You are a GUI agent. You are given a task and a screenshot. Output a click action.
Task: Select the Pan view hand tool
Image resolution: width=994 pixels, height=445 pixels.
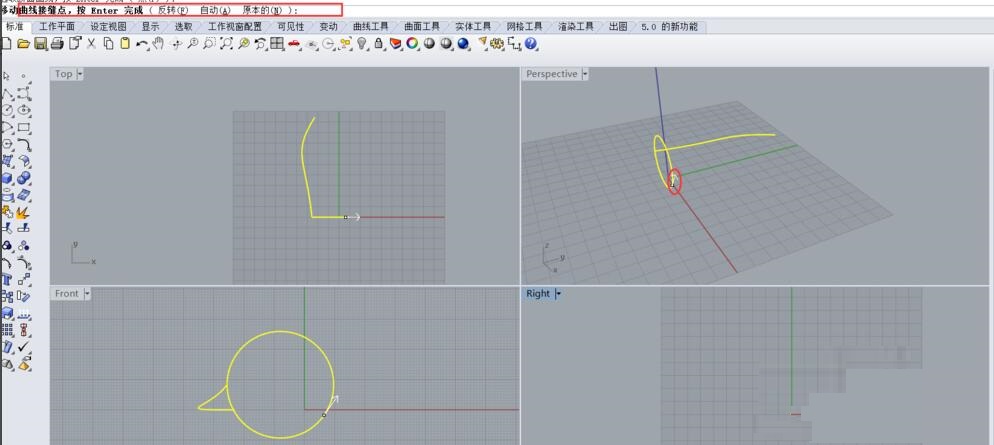[x=159, y=44]
